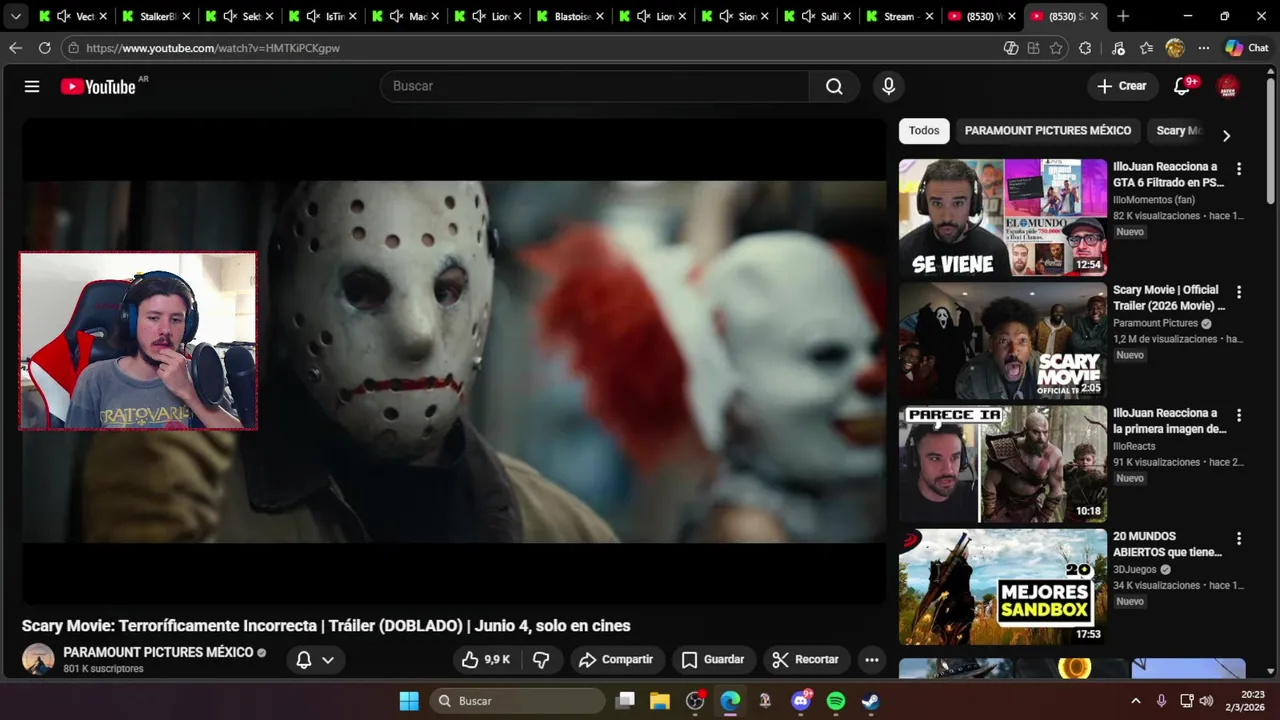Open Spotify from taskbar
The height and width of the screenshot is (720, 1280).
836,701
